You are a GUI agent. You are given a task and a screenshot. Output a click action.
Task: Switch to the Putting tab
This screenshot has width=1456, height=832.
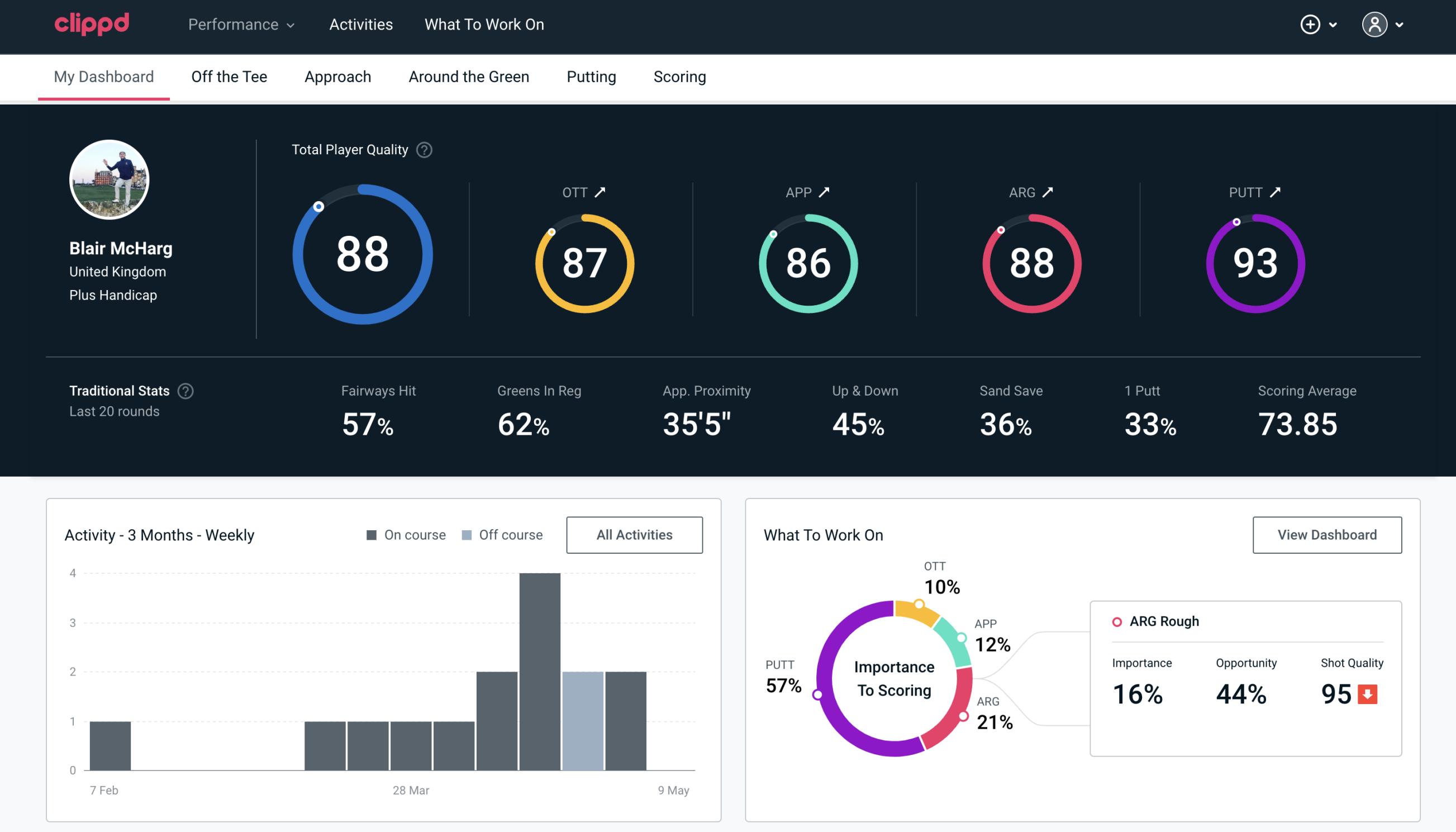click(x=591, y=76)
